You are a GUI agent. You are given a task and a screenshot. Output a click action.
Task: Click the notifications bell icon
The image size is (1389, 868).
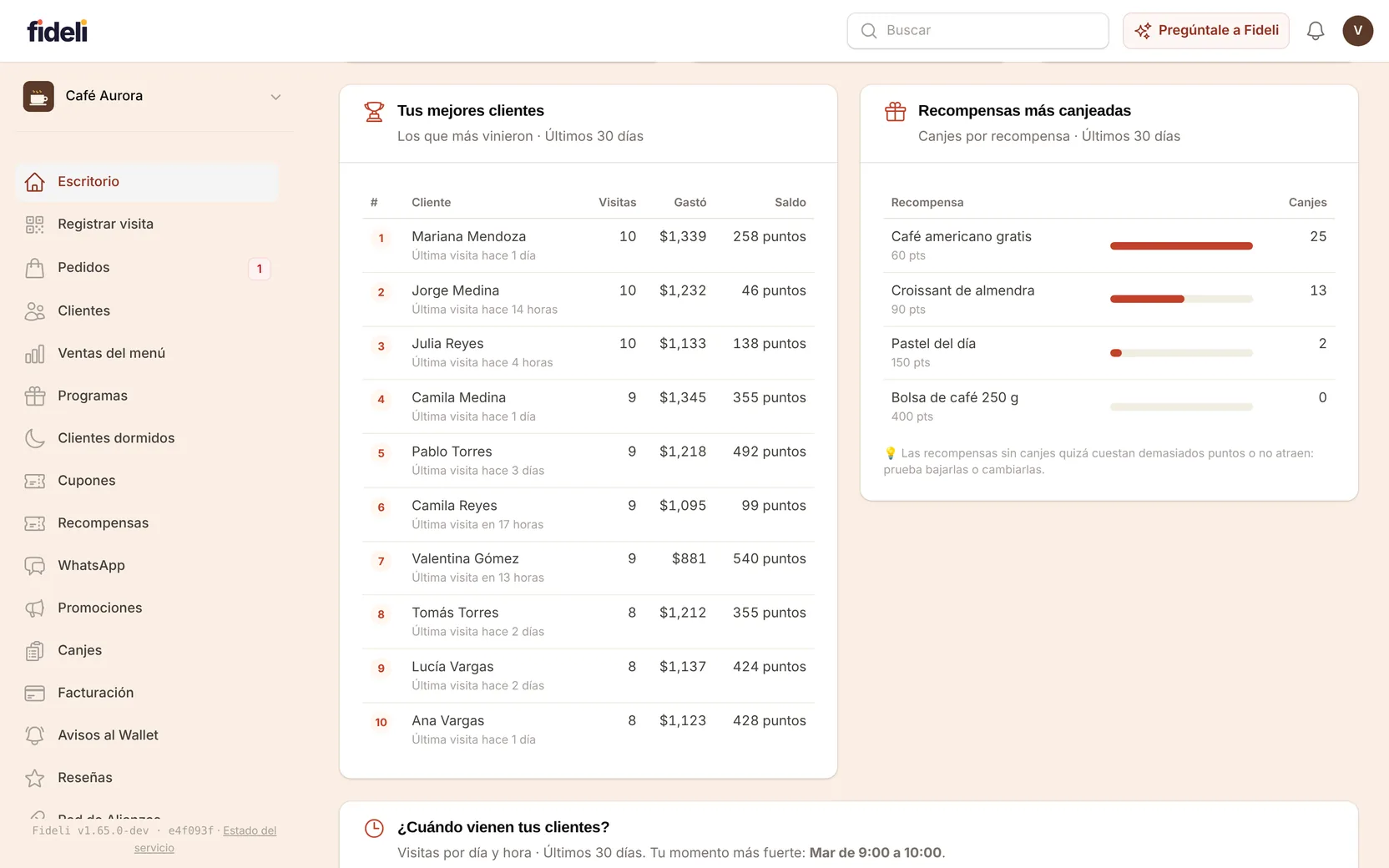tap(1316, 31)
